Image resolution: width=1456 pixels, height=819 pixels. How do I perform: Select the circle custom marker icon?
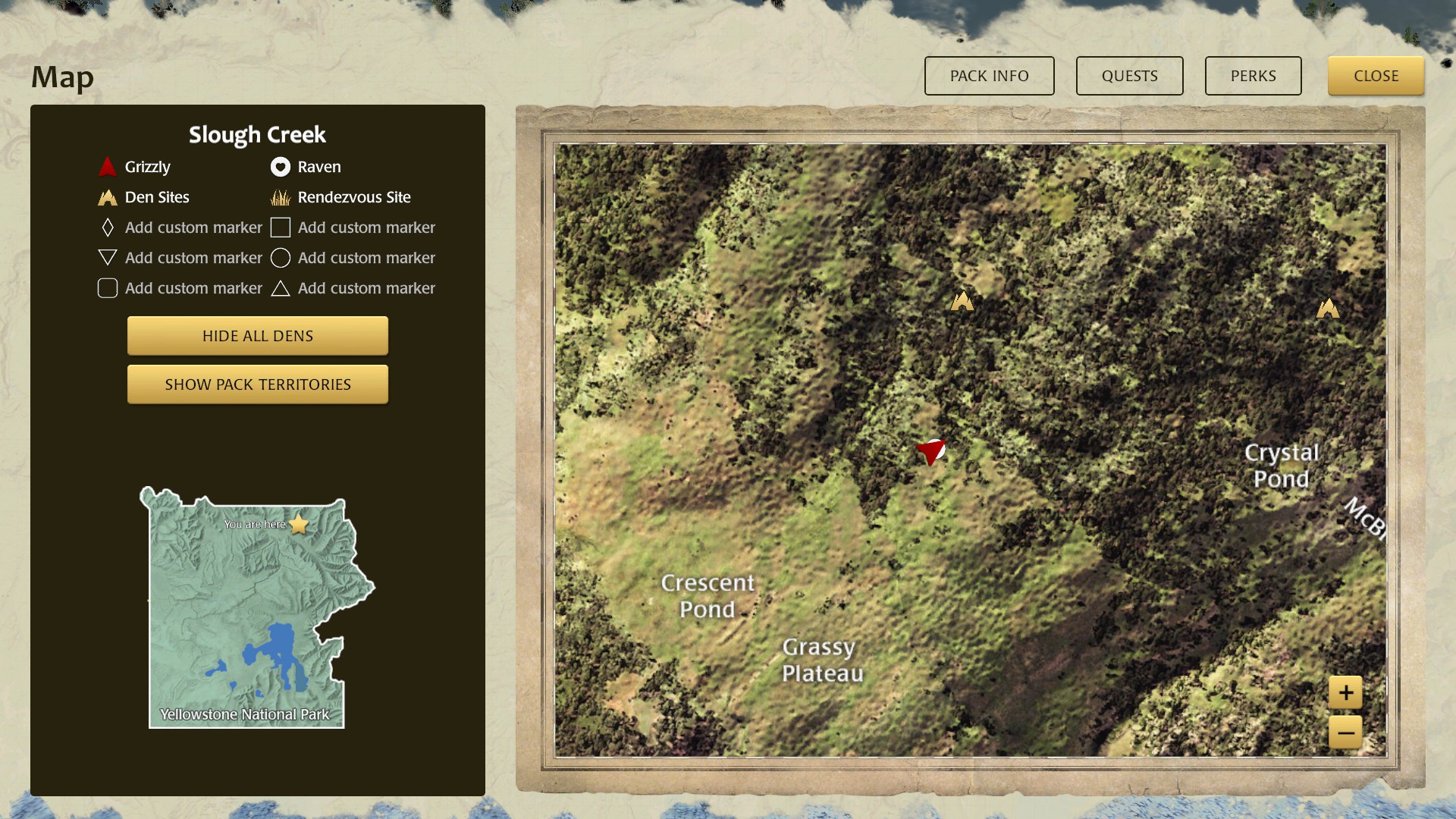tap(281, 258)
